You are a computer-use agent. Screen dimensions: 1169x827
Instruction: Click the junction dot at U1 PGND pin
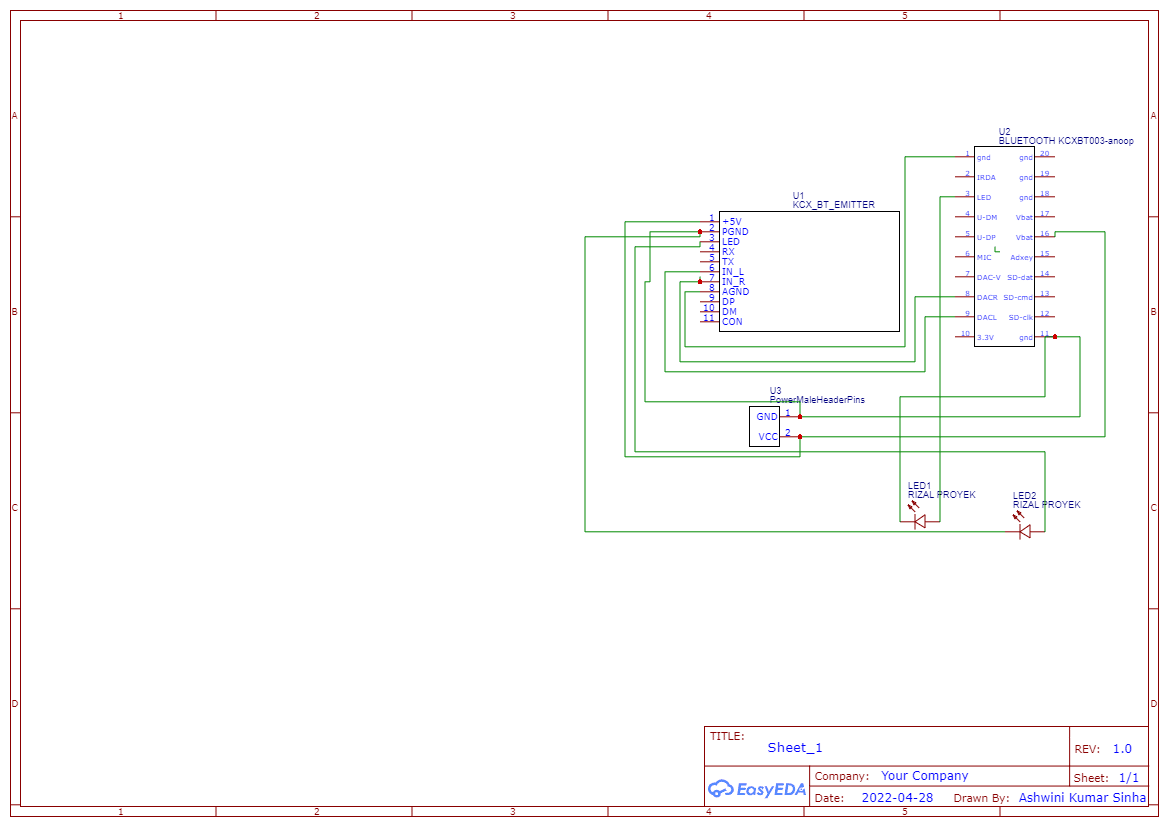pyautogui.click(x=699, y=231)
